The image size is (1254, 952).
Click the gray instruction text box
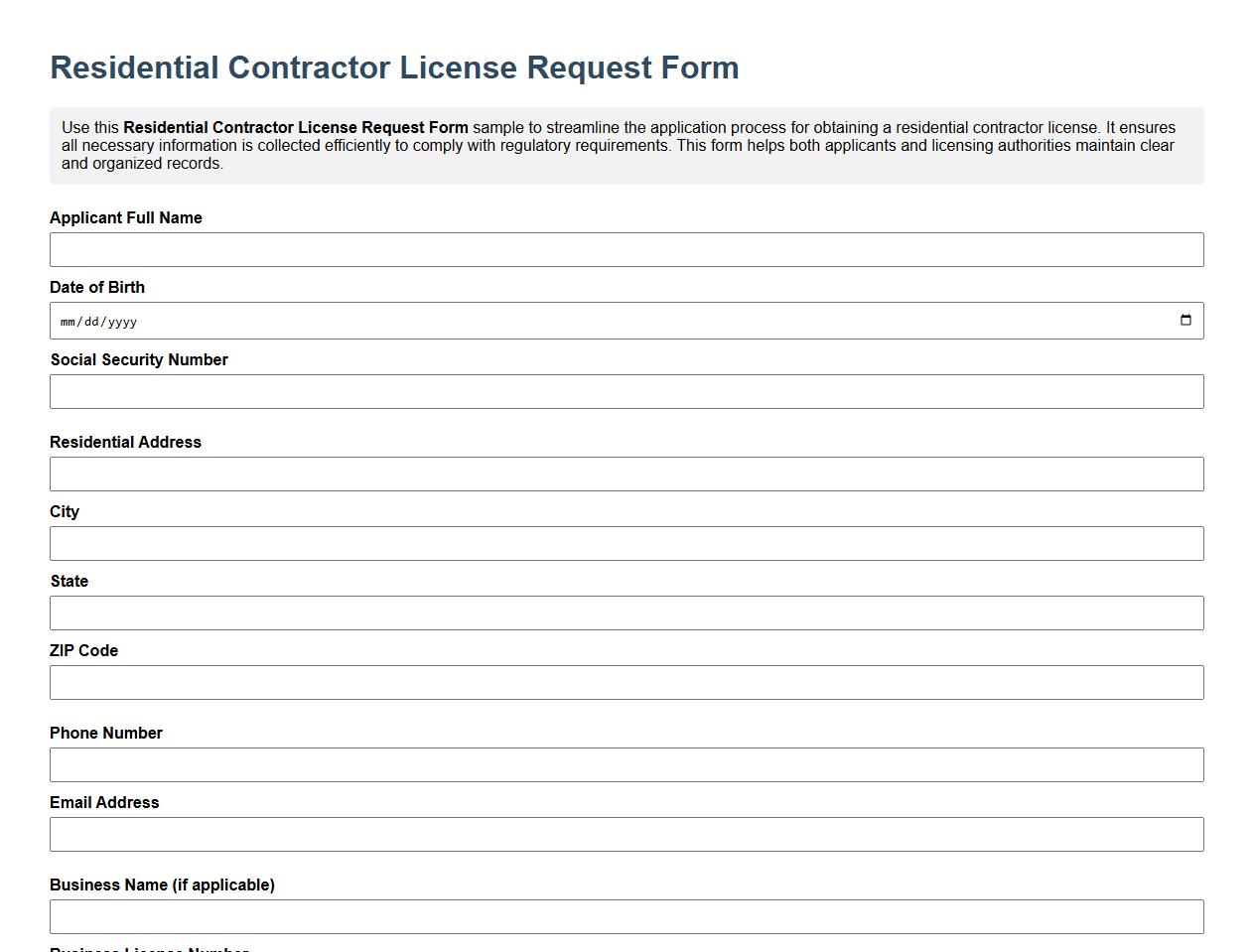click(626, 145)
